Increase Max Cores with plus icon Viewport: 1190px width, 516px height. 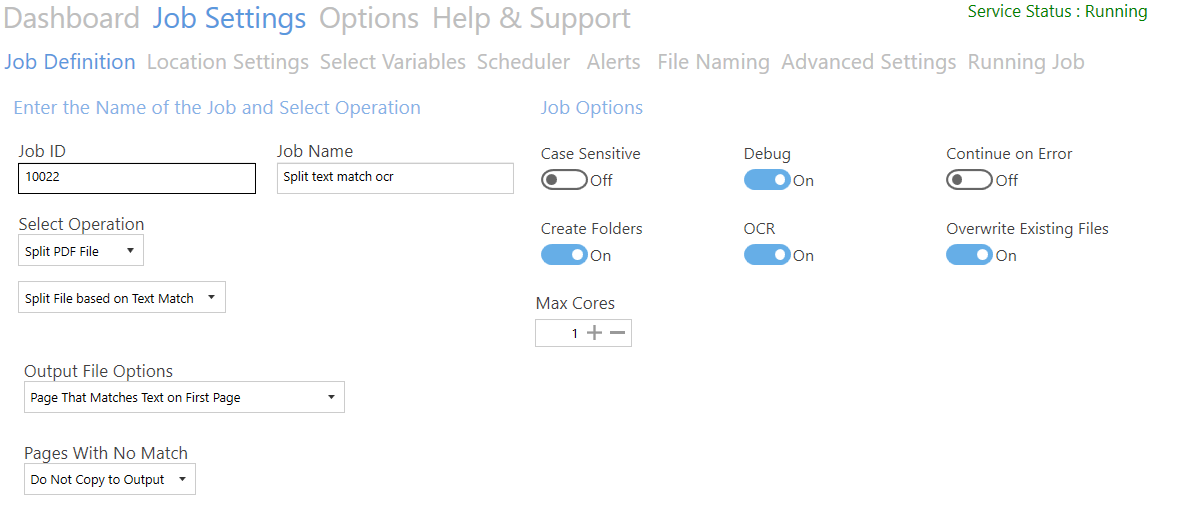[594, 333]
